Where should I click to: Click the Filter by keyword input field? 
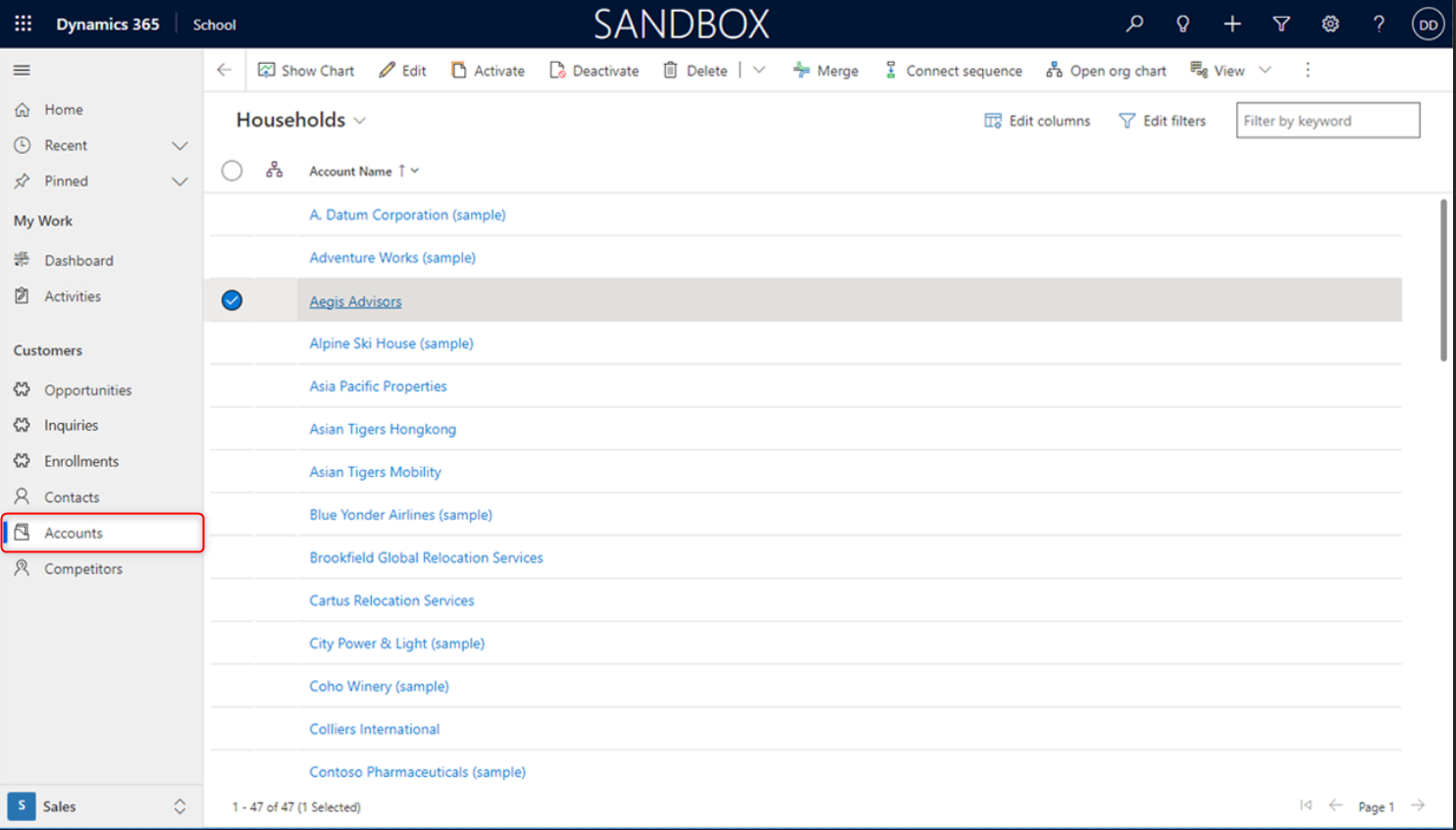click(1326, 121)
